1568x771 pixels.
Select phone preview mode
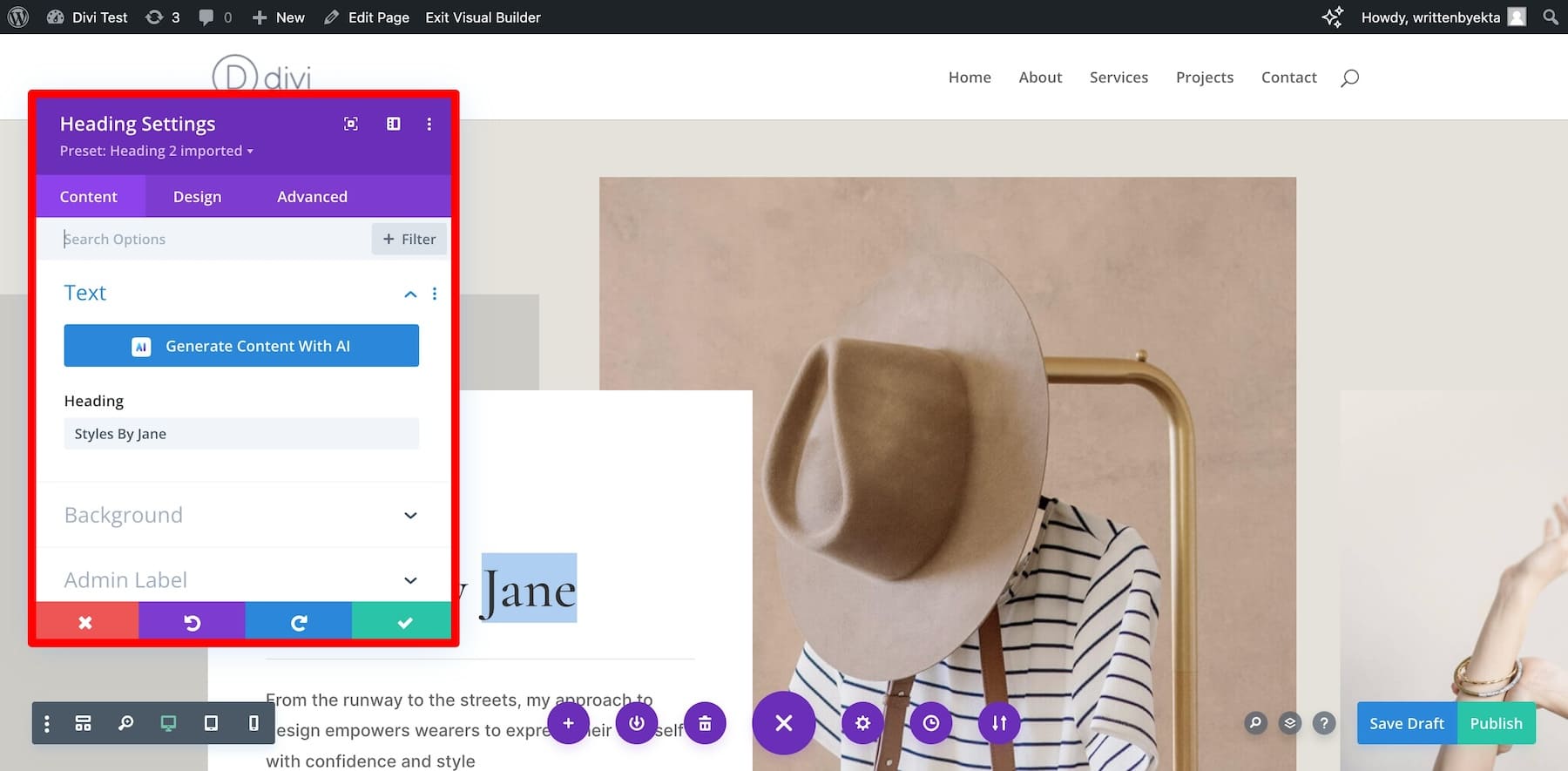253,723
